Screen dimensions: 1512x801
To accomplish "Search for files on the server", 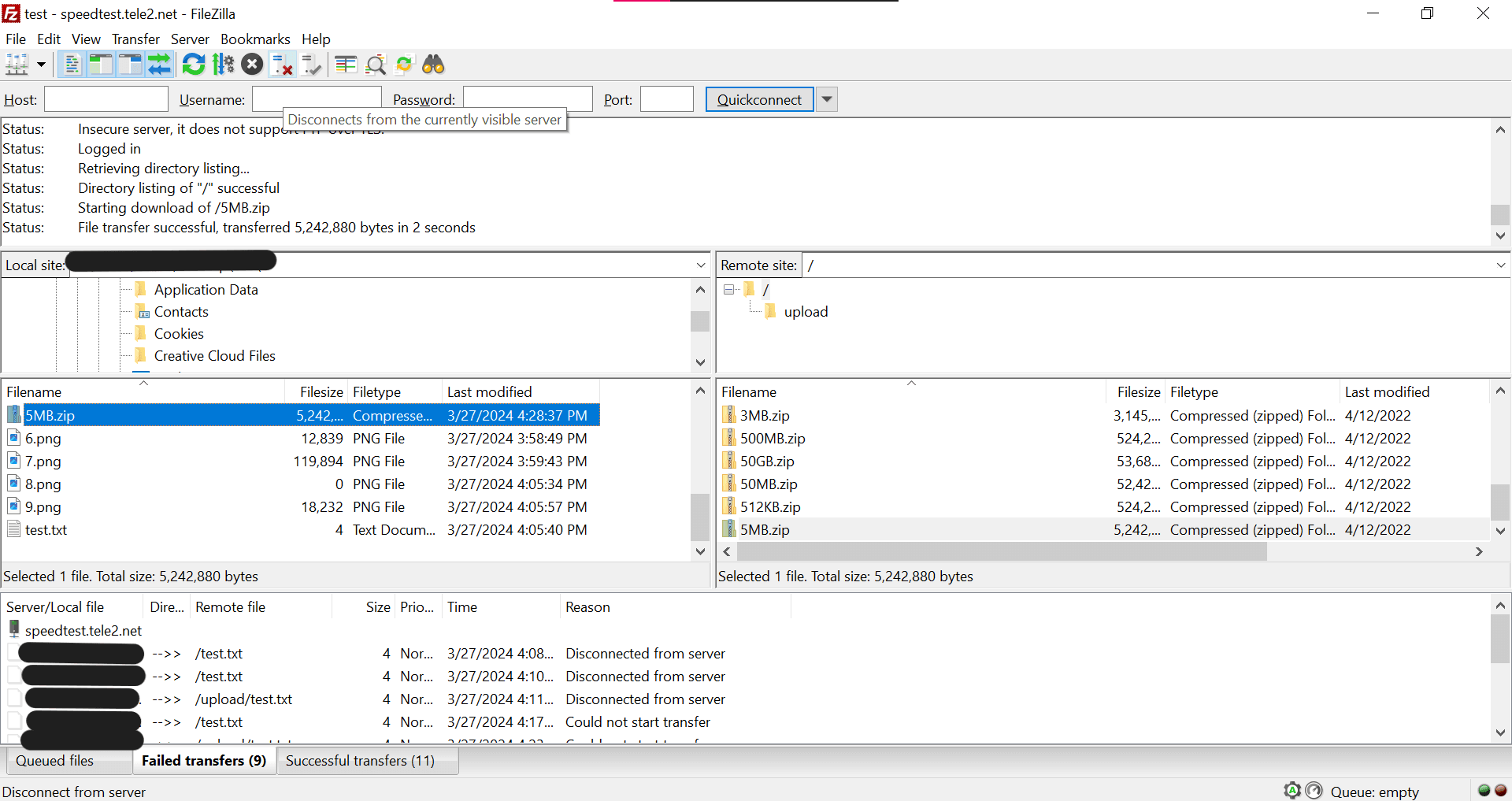I will pyautogui.click(x=433, y=65).
